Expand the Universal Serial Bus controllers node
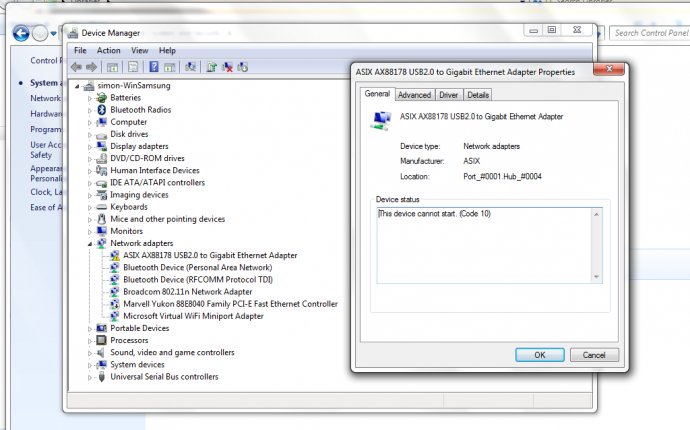The height and width of the screenshot is (430, 690). 90,377
